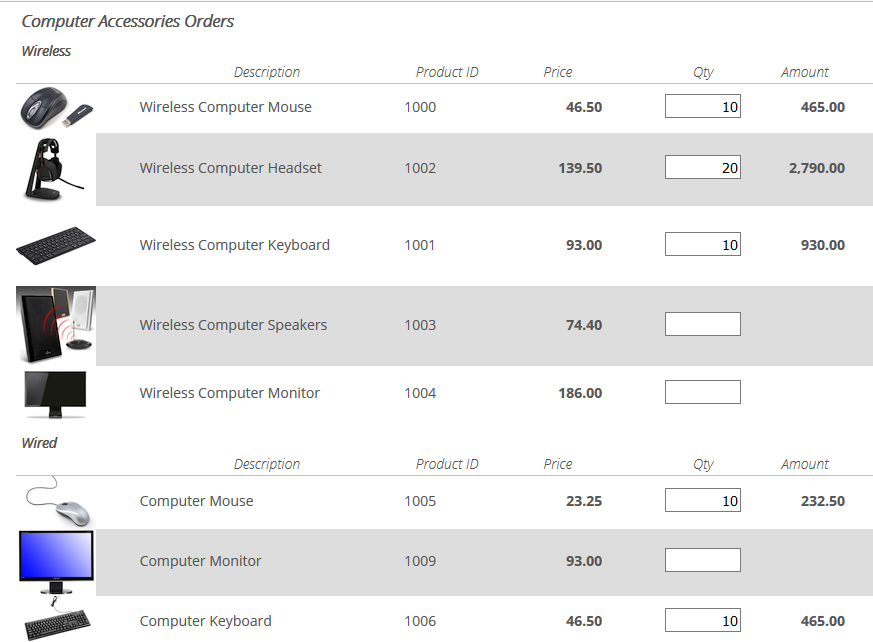
Task: Select the wired Computer Keyboard quantity field
Action: (702, 621)
